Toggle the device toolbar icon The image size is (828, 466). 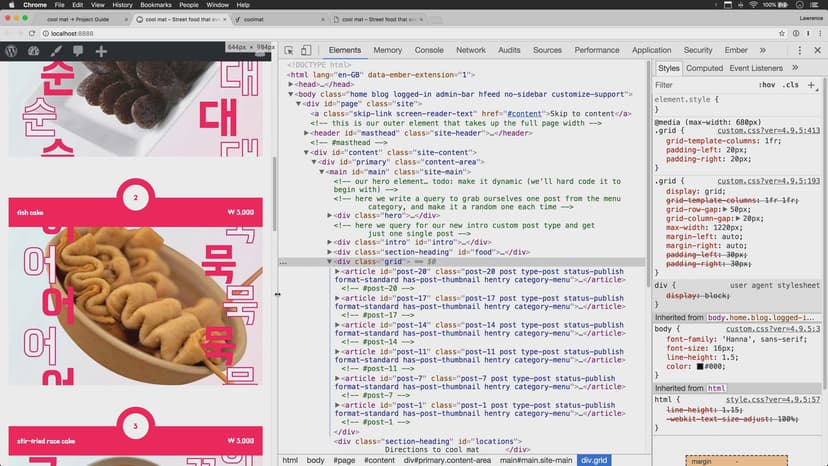(308, 50)
